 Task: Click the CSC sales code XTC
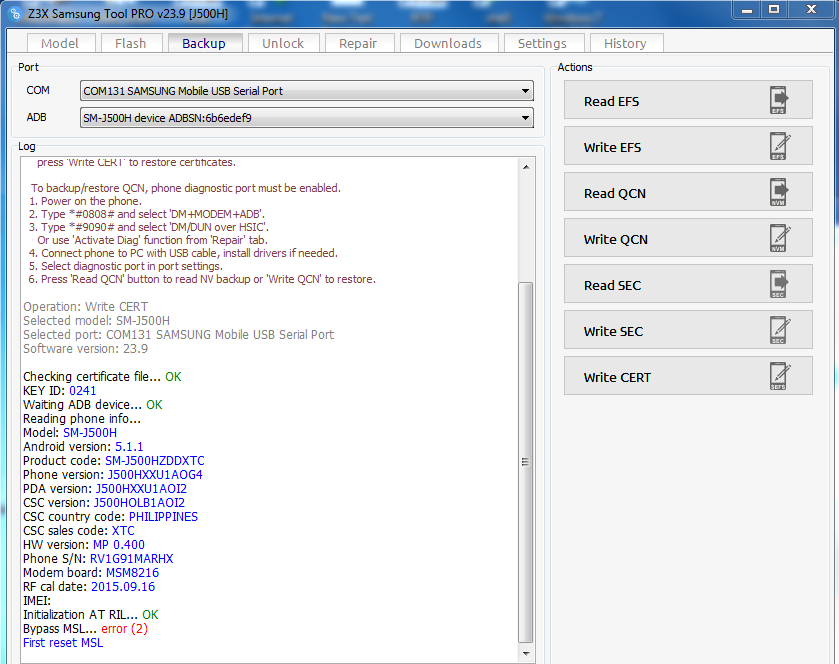tap(123, 530)
